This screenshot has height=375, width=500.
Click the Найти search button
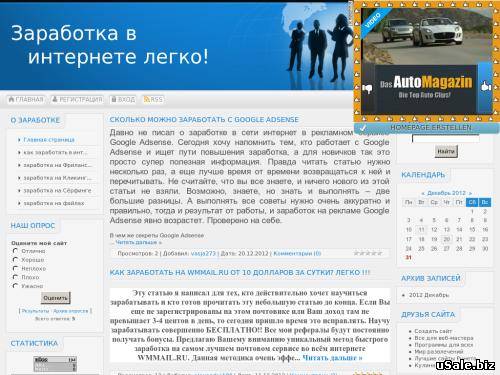pos(446,151)
